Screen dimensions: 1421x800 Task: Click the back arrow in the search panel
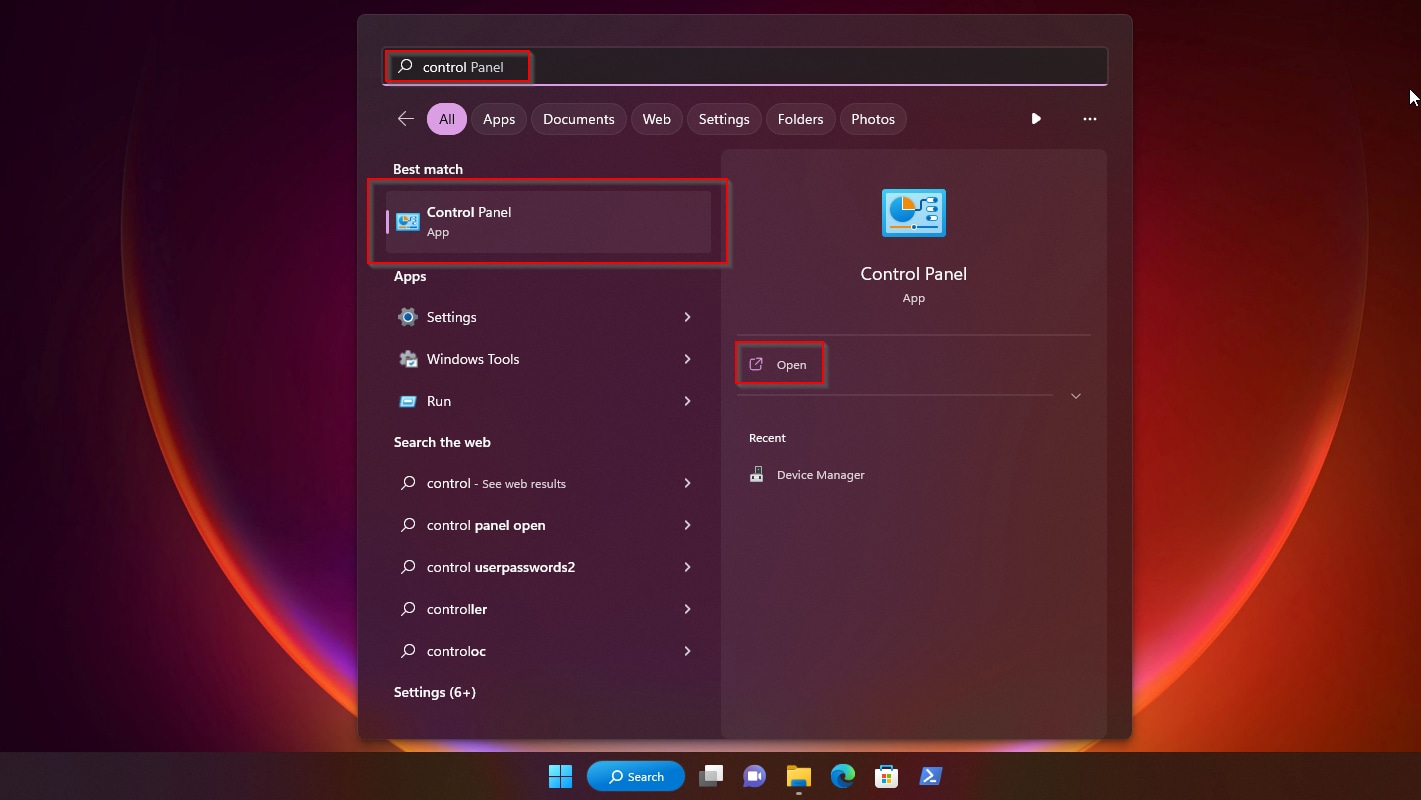point(405,119)
